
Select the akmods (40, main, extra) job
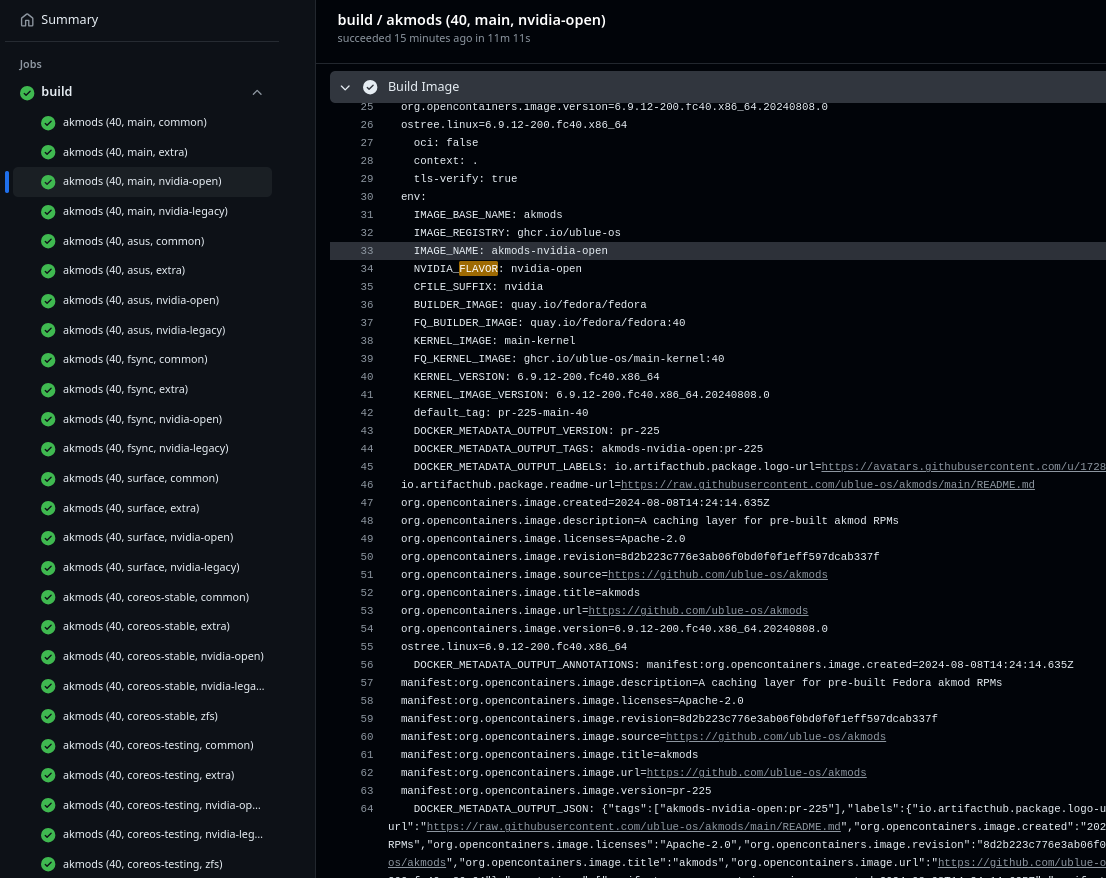[125, 152]
